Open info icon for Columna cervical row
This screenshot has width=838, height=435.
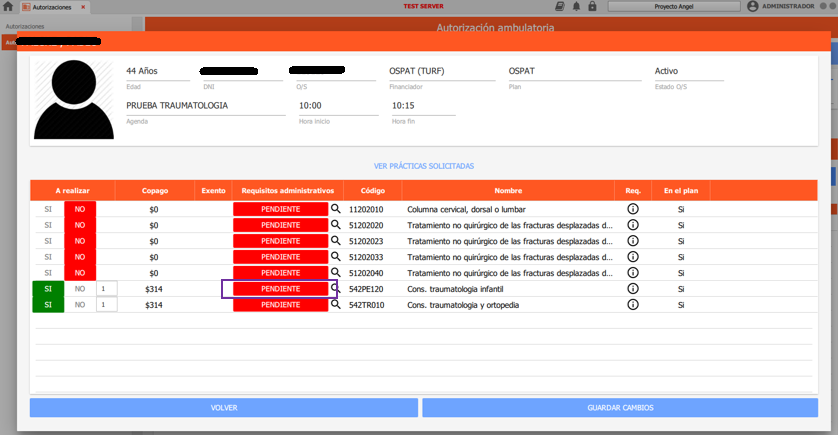click(632, 210)
